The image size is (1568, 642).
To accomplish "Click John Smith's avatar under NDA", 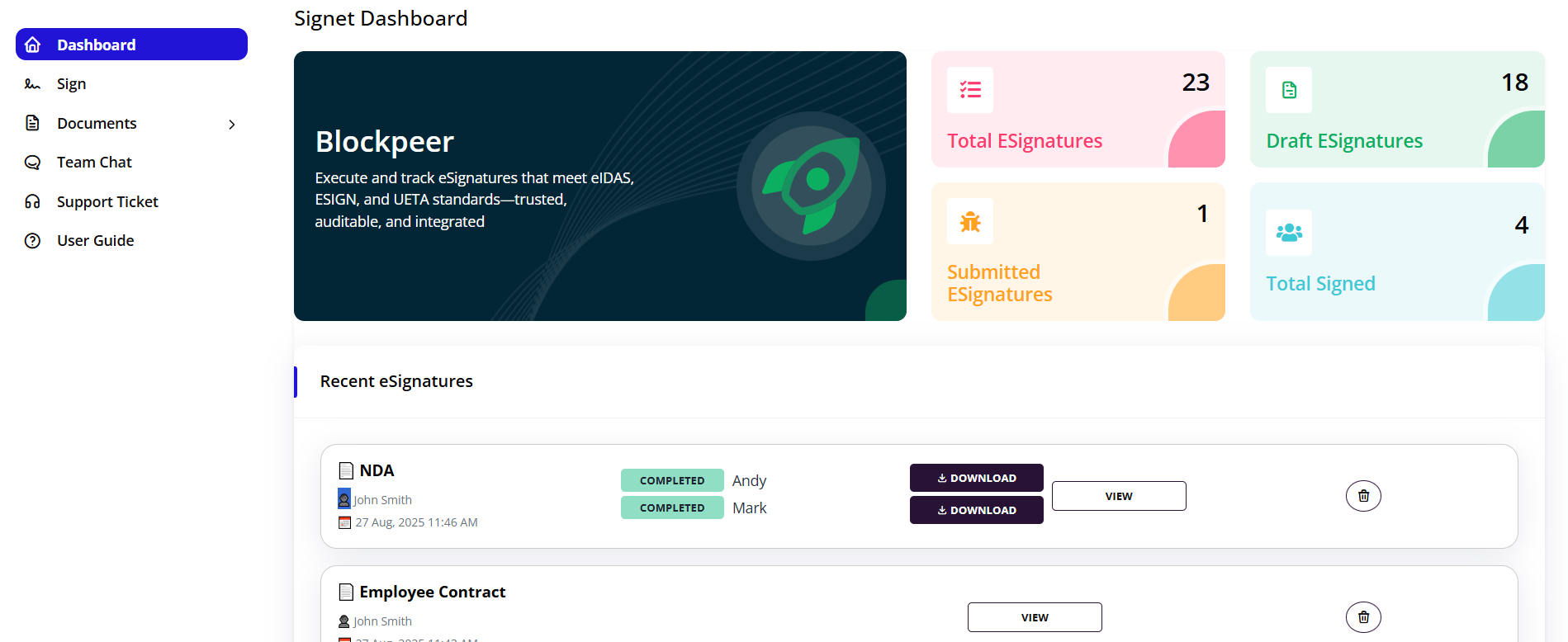I will [343, 498].
